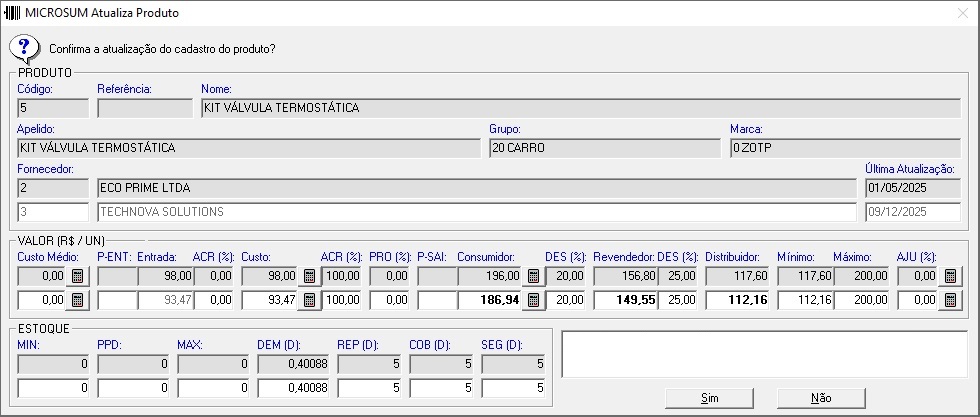Select the editable DEM (D) field 0,40088
Screen dimensions: 980x417
[293, 387]
